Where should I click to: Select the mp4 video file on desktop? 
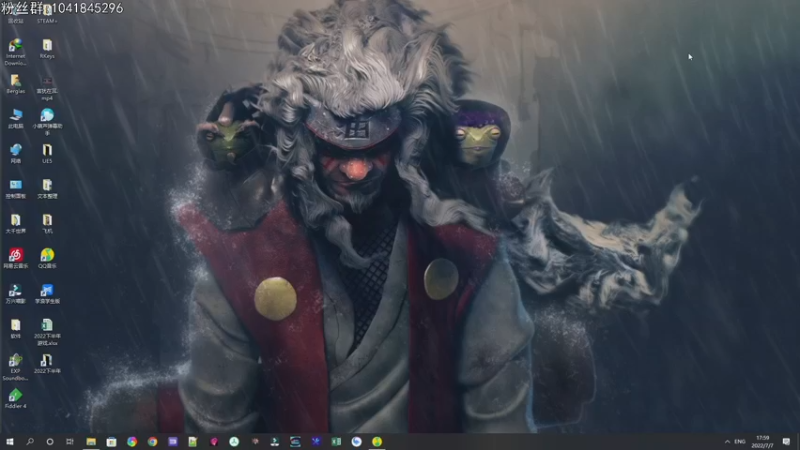[x=47, y=88]
